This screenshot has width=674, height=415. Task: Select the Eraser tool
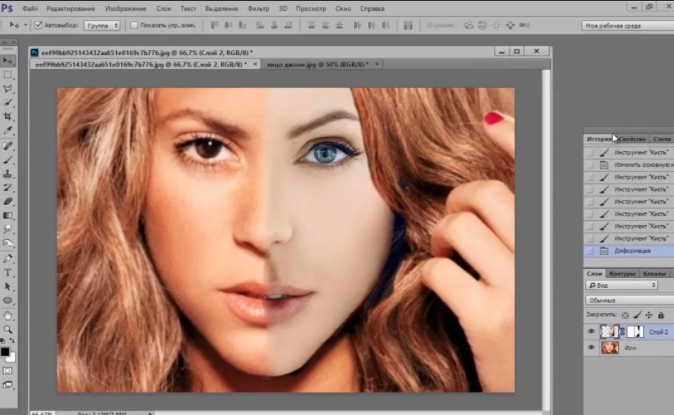coord(8,201)
